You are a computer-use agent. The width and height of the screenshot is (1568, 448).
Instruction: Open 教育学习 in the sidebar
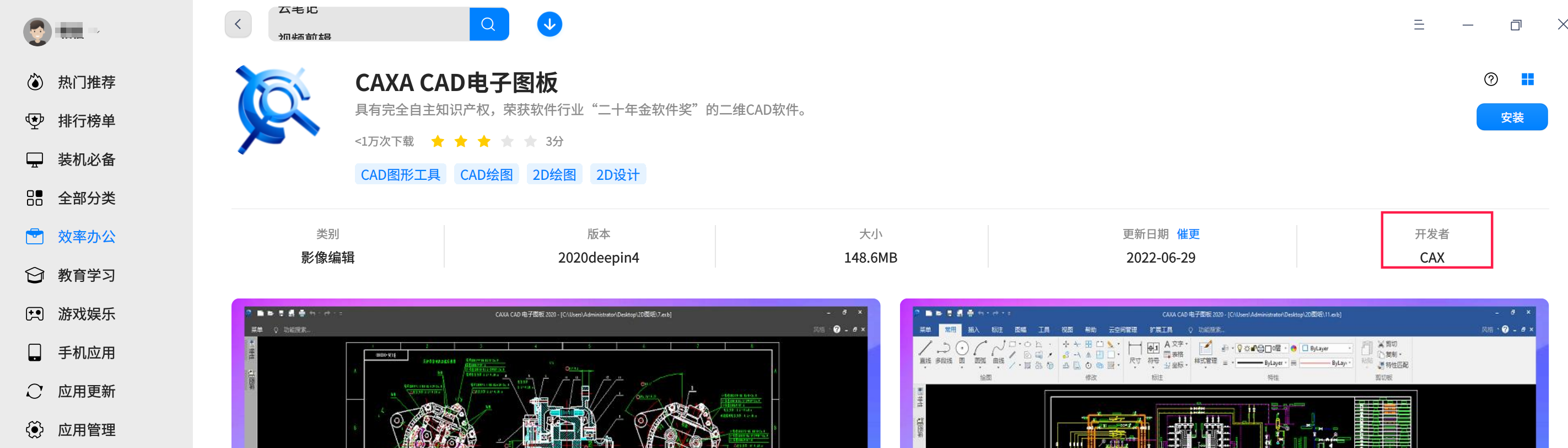coord(71,275)
